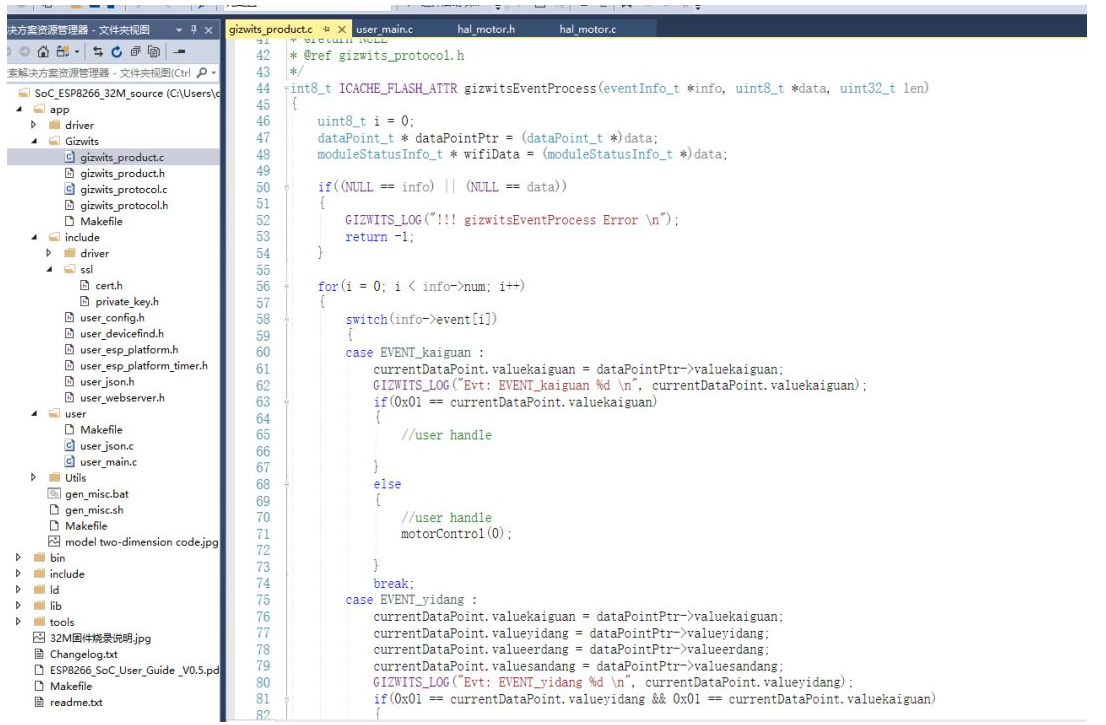Select the gizwits_product.c editor tab
The width and height of the screenshot is (1106, 725).
pos(270,29)
